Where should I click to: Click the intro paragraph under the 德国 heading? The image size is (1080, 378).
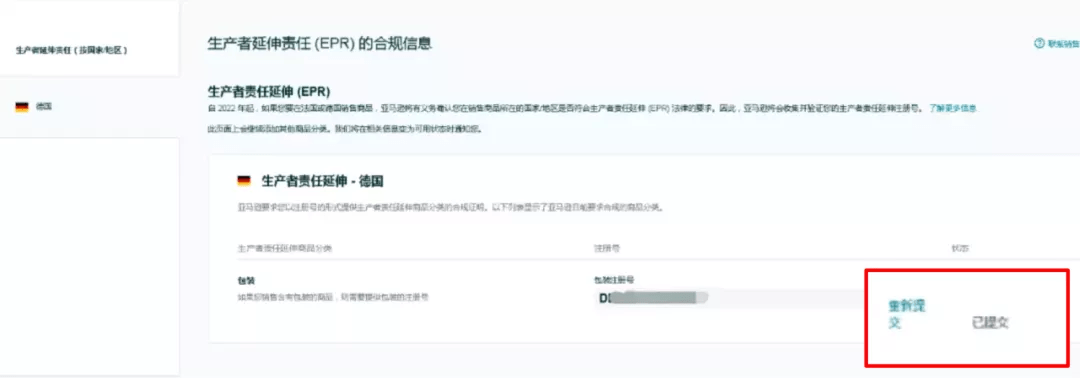pyautogui.click(x=450, y=207)
